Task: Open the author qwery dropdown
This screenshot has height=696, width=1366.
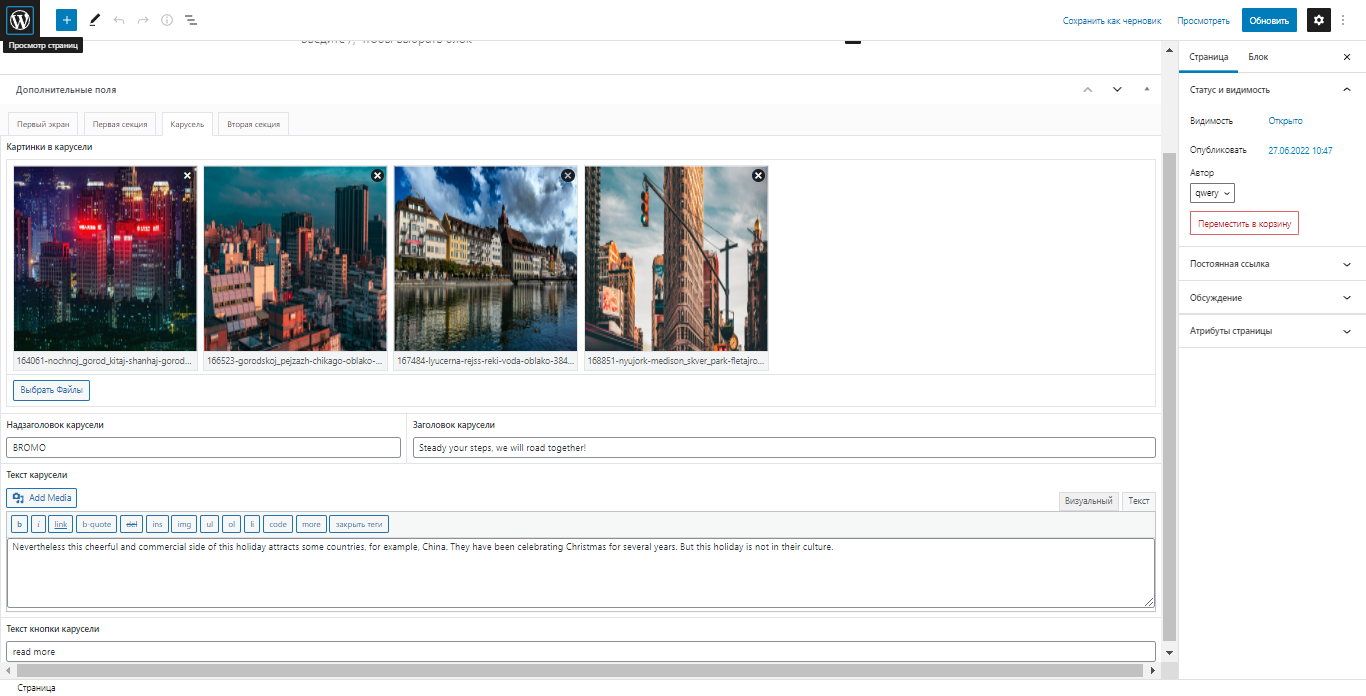Action: click(1212, 193)
